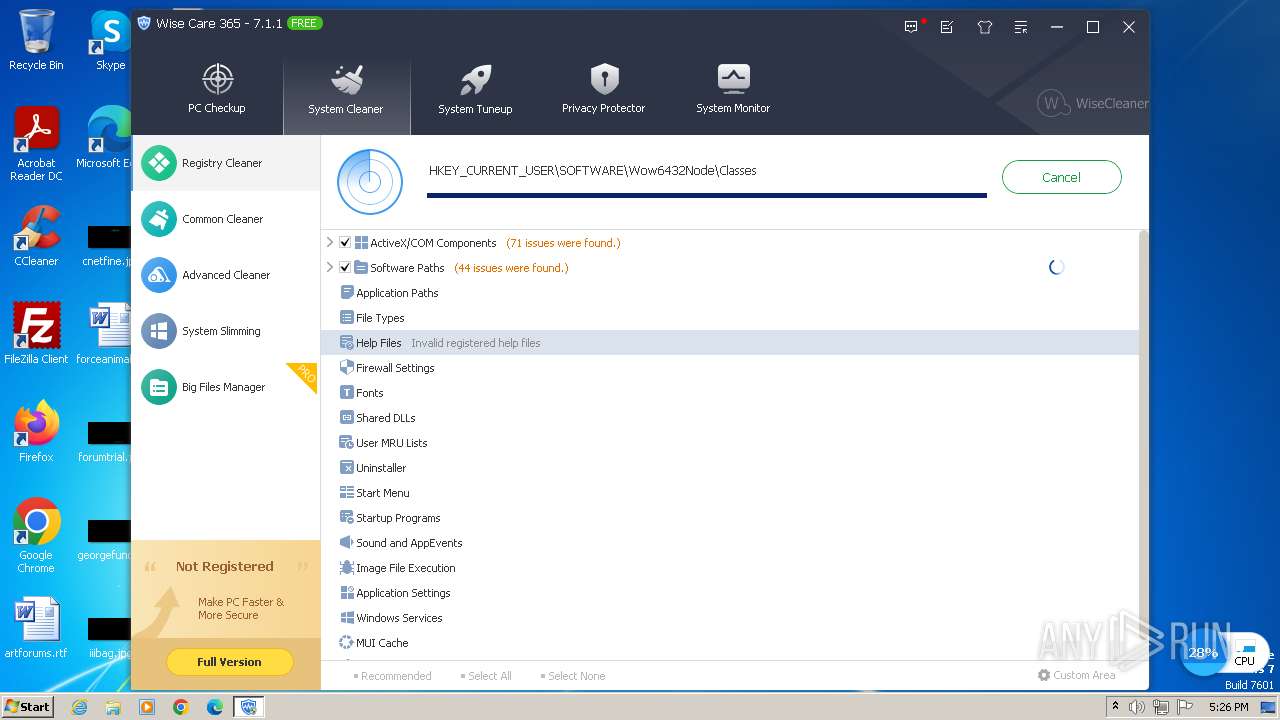Click the Sound and AppEvents icon

[x=347, y=542]
